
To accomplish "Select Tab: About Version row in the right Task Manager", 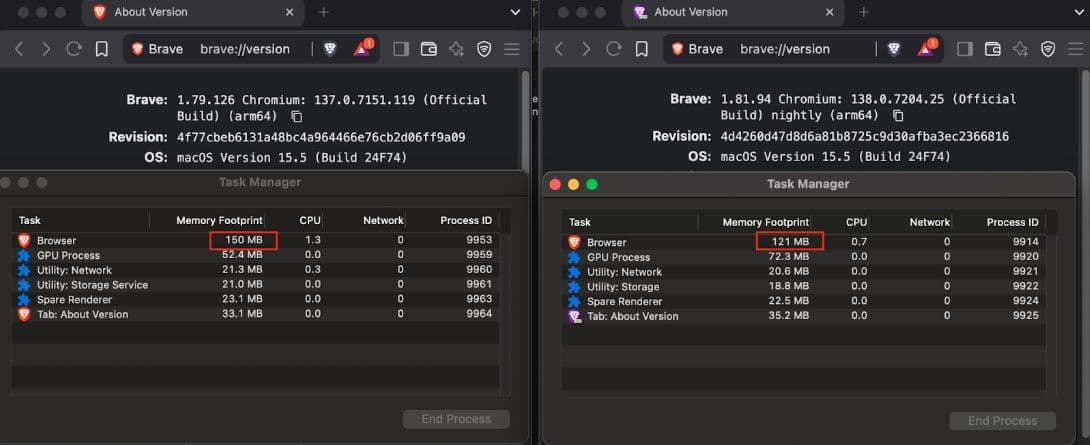I will (804, 316).
